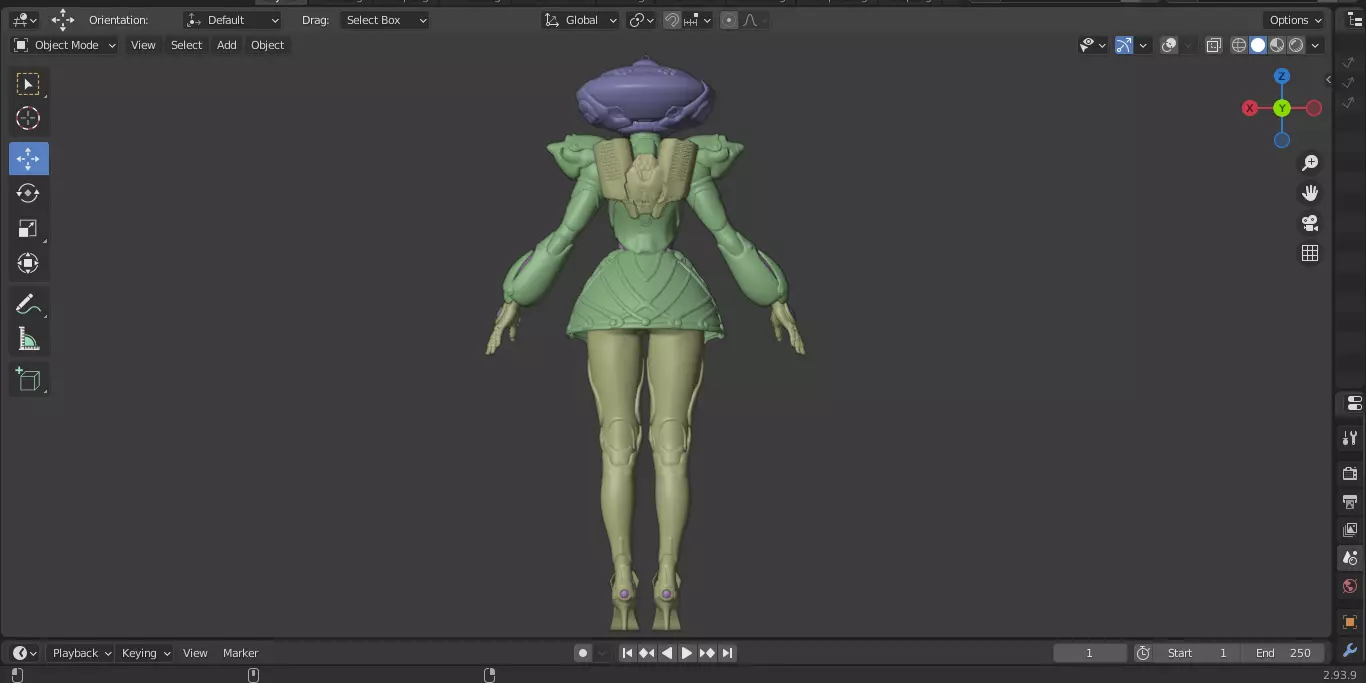Image resolution: width=1366 pixels, height=683 pixels.
Task: Select the Annotate pencil tool
Action: click(28, 305)
